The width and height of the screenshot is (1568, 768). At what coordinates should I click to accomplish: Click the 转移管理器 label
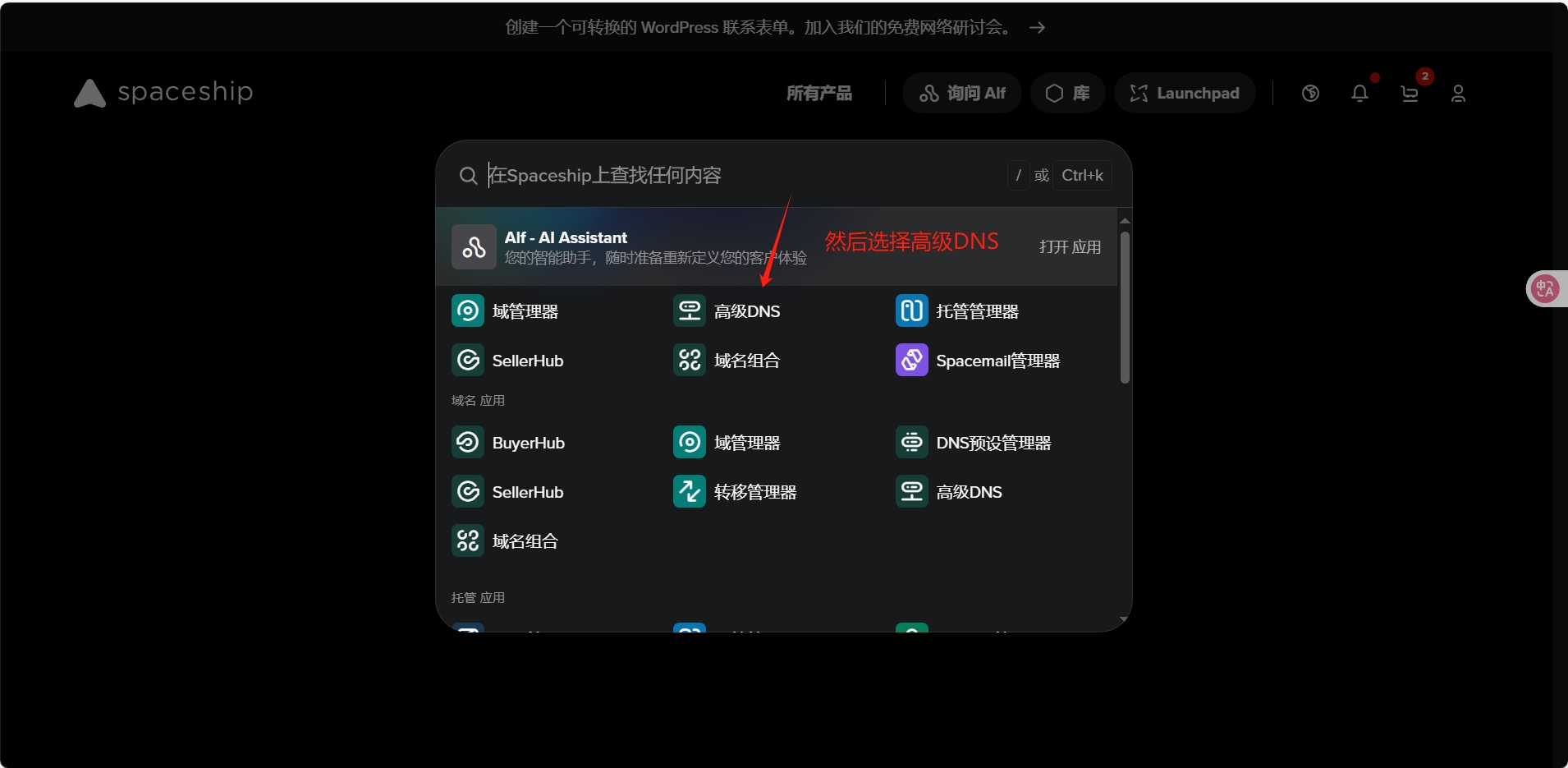[755, 493]
